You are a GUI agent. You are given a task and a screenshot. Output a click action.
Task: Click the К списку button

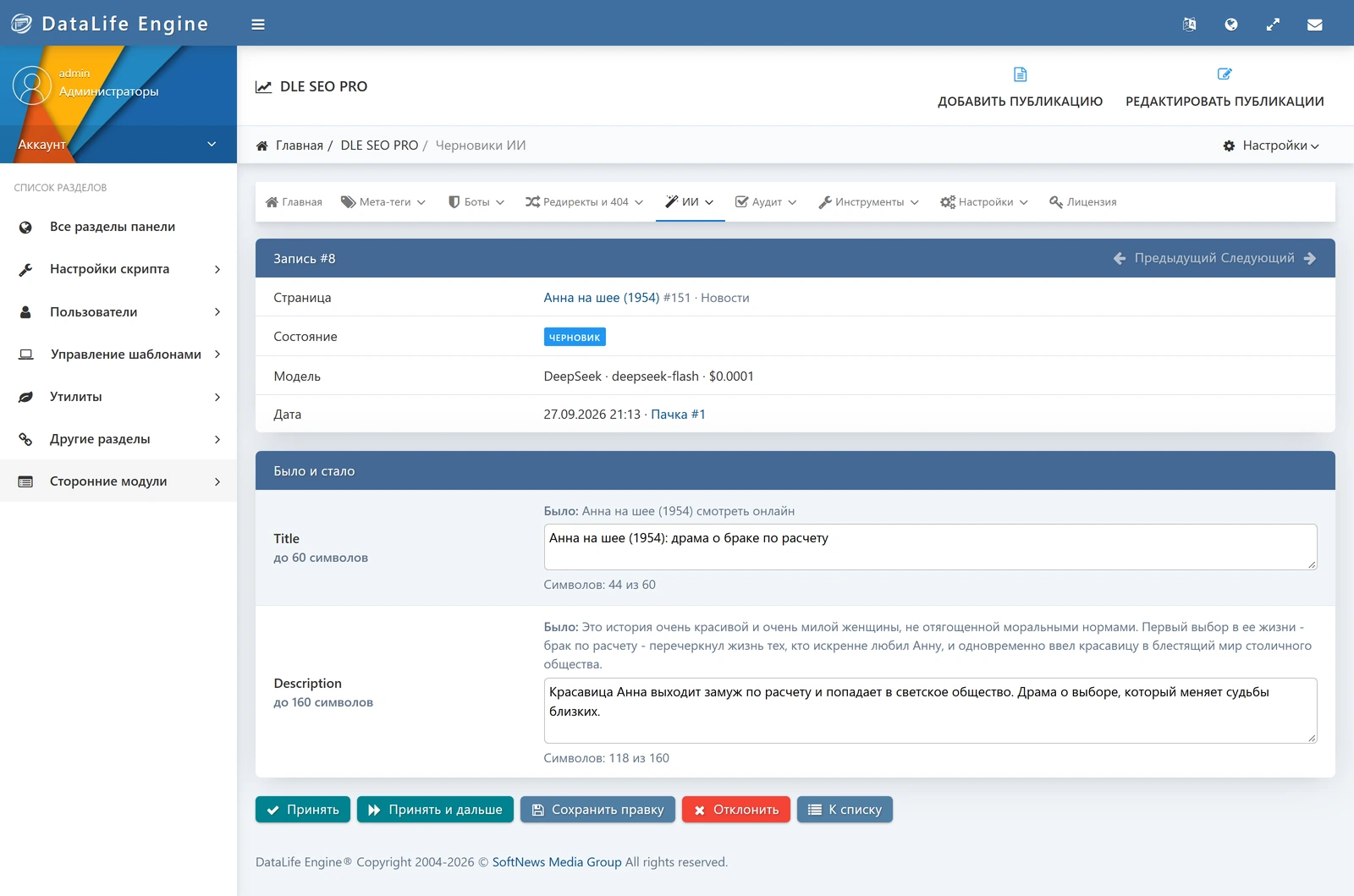[x=845, y=810]
